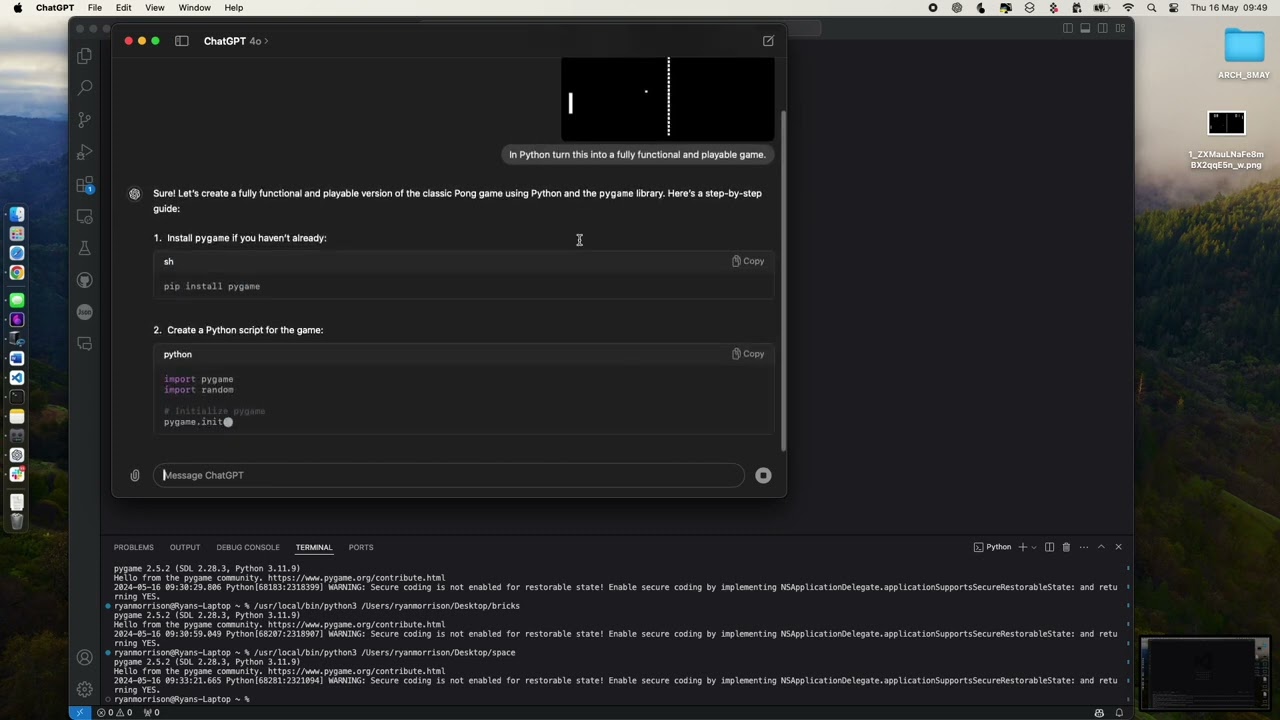Screen dimensions: 1280x720
Task: Select the ARCH_8MAY desktop folder
Action: pos(1244,54)
